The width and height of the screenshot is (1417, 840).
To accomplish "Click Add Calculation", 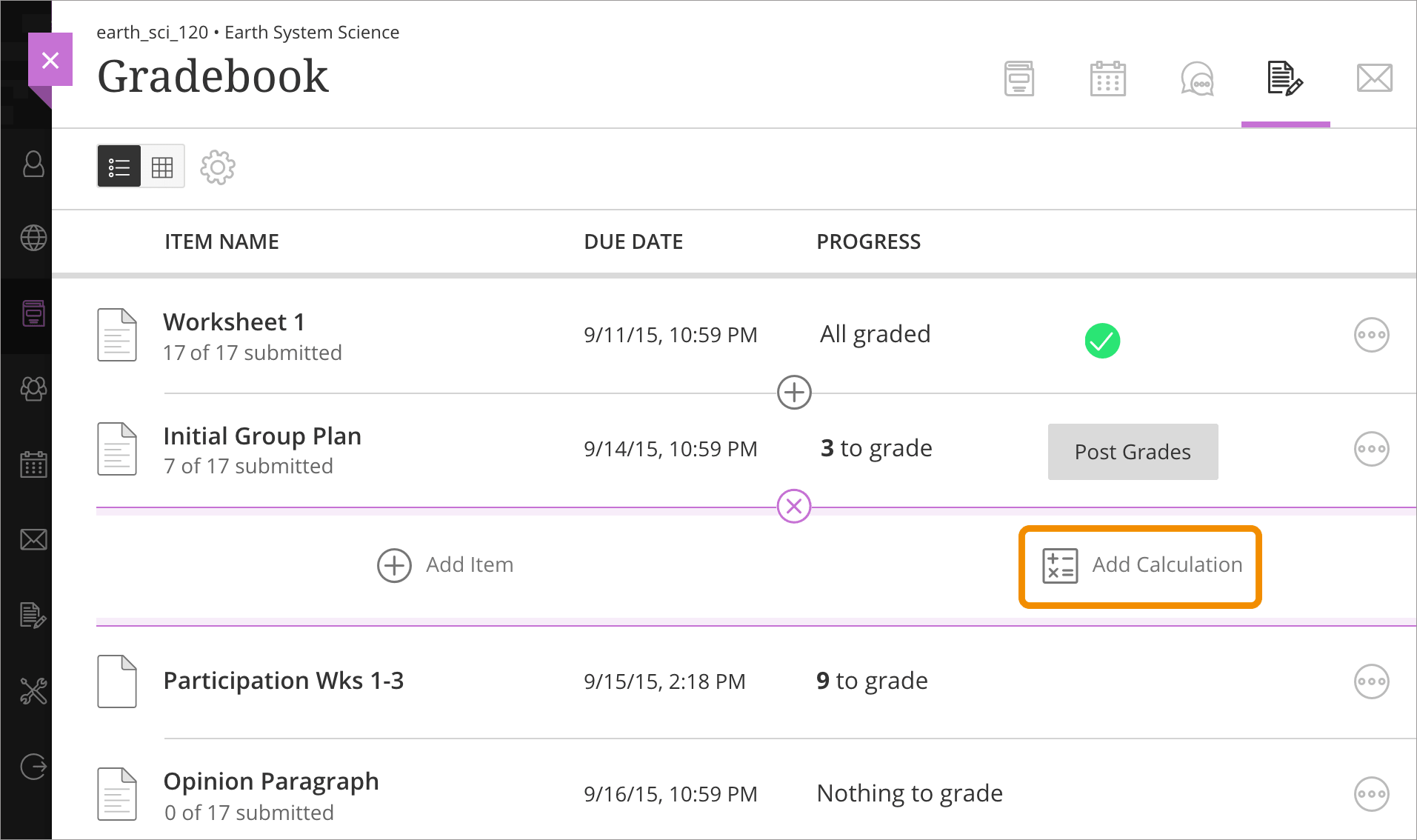I will (1141, 566).
